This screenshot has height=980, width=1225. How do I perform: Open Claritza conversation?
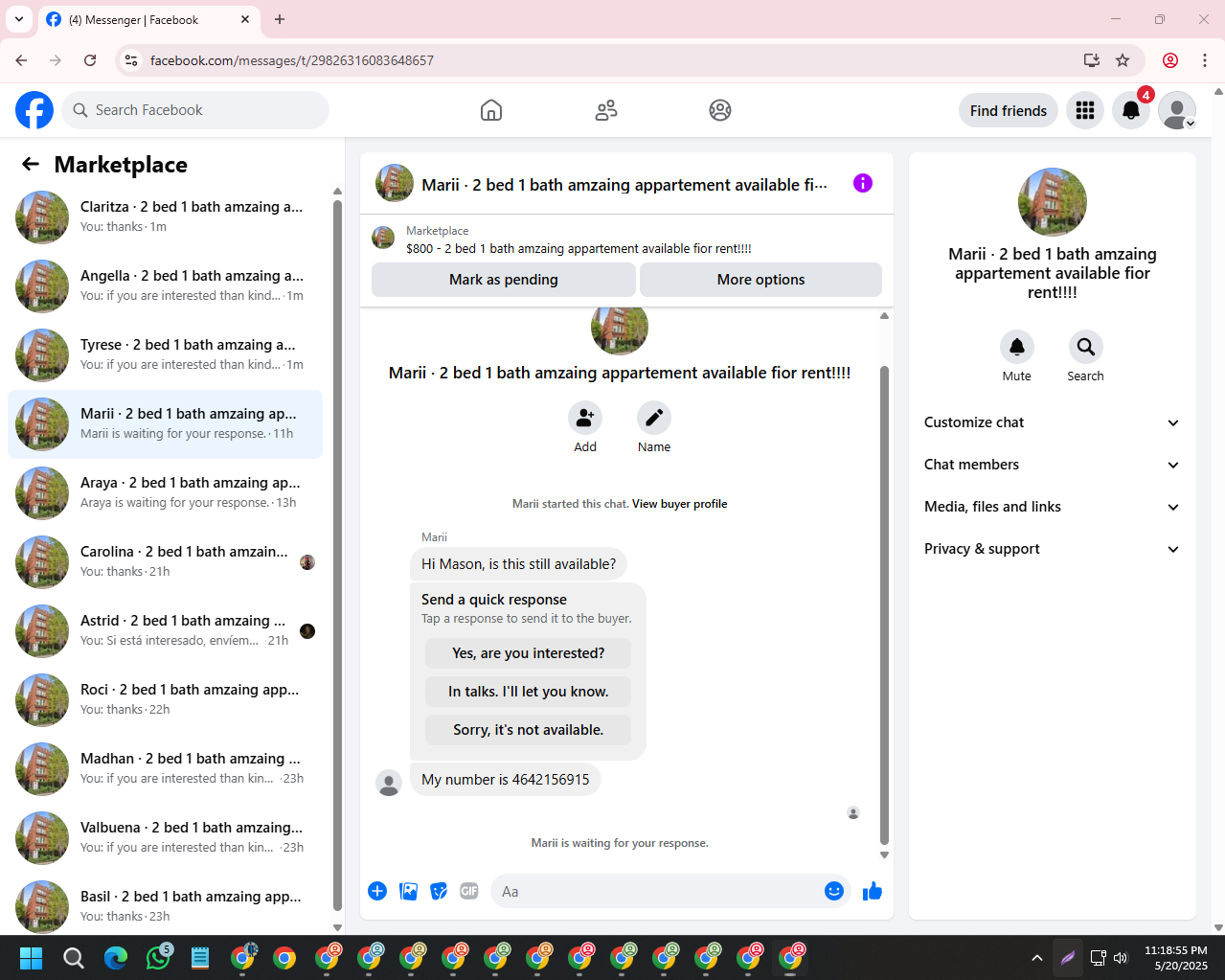[165, 217]
